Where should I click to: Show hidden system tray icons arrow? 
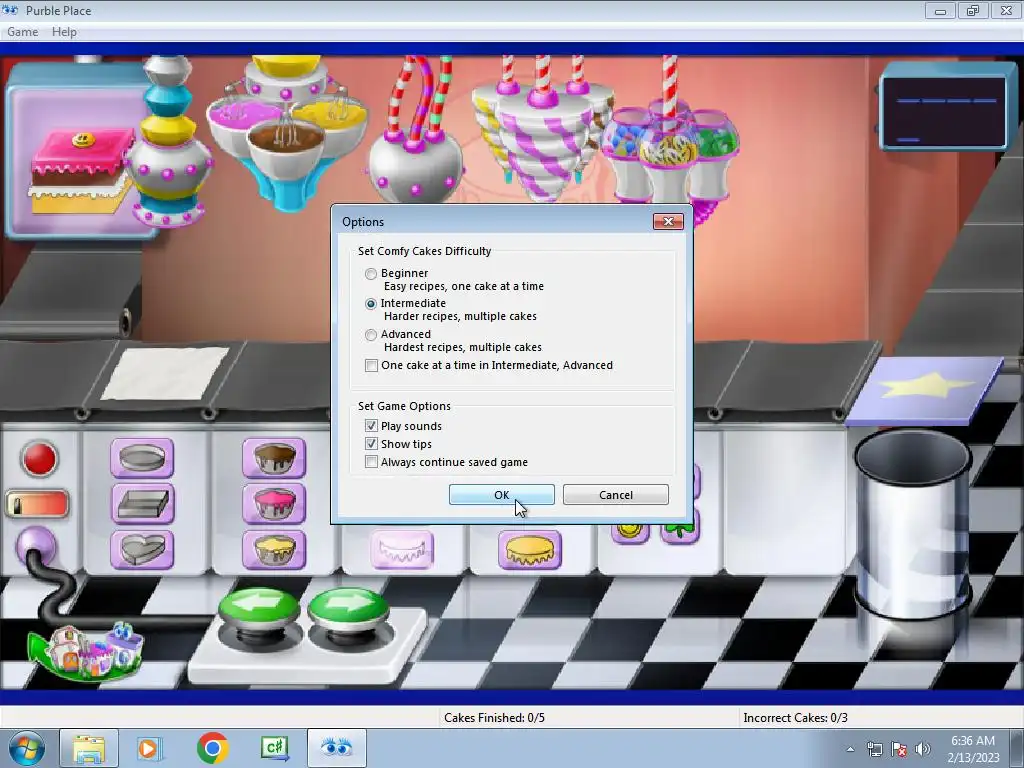pyautogui.click(x=850, y=749)
